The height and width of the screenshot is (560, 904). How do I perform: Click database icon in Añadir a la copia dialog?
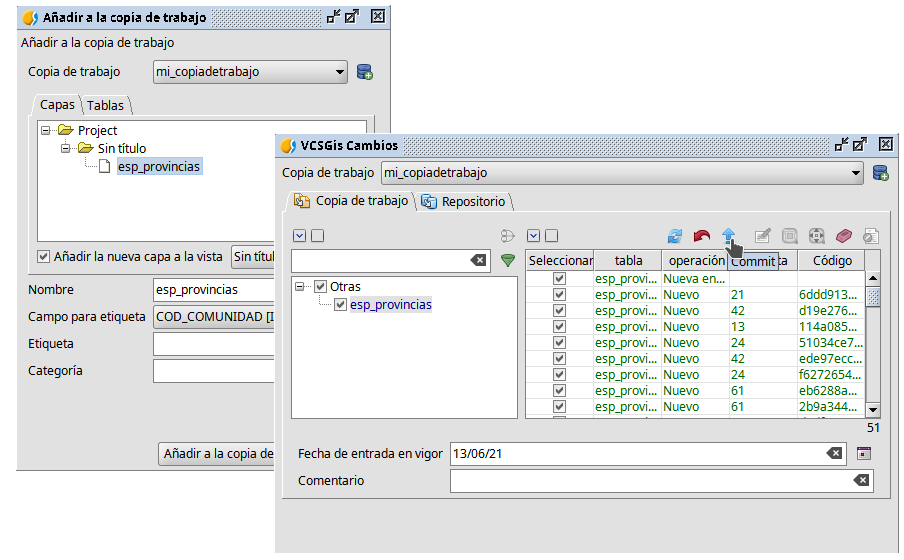[x=365, y=72]
